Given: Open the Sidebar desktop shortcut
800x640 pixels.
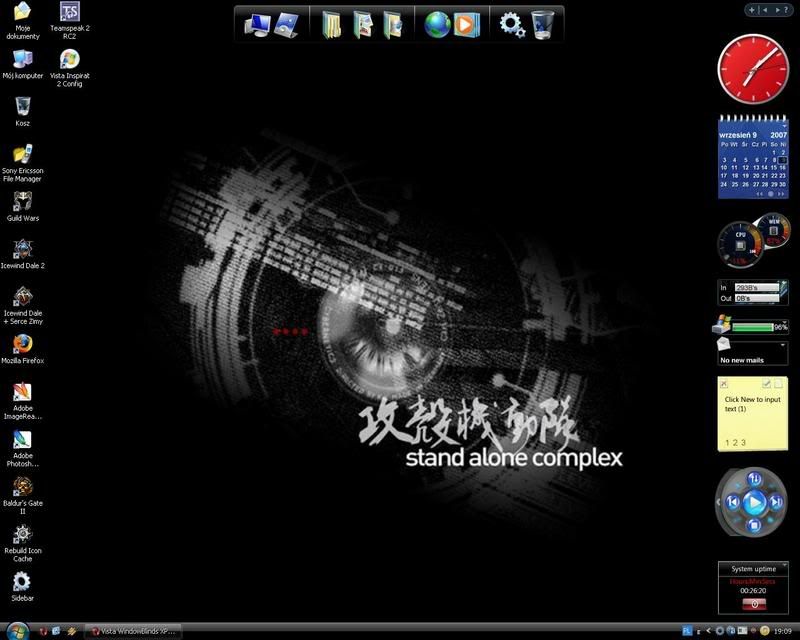Looking at the screenshot, I should point(22,586).
